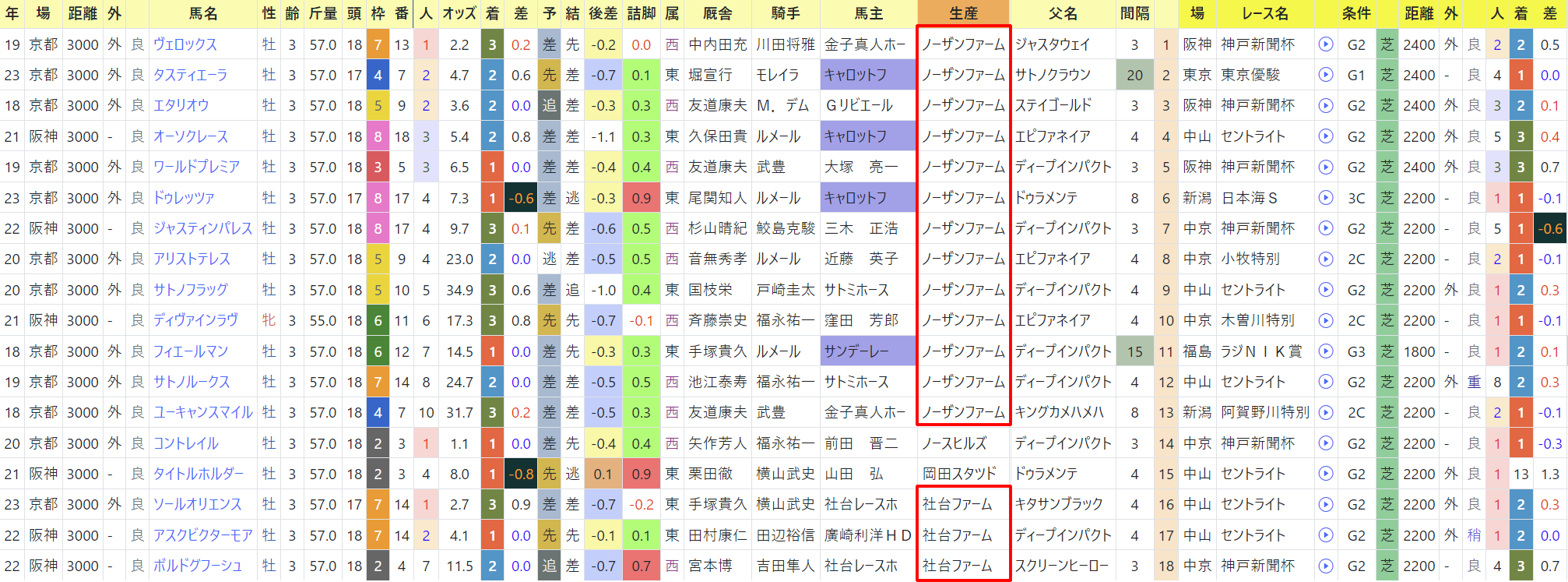Click the play icon in the サトノルークス row
This screenshot has width=1568, height=582.
click(x=1325, y=382)
